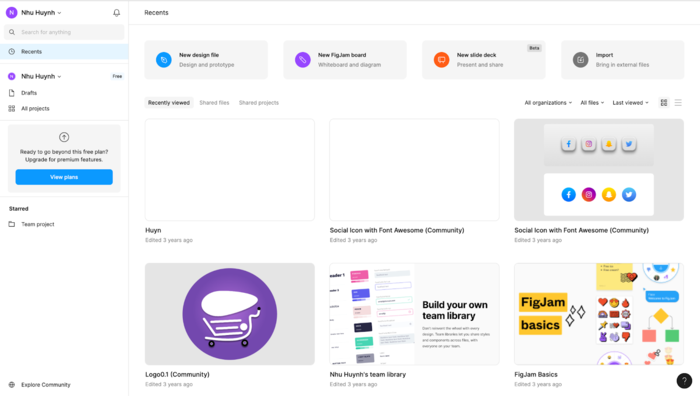Click the upgrade arrow circle icon
The image size is (700, 396).
64,137
